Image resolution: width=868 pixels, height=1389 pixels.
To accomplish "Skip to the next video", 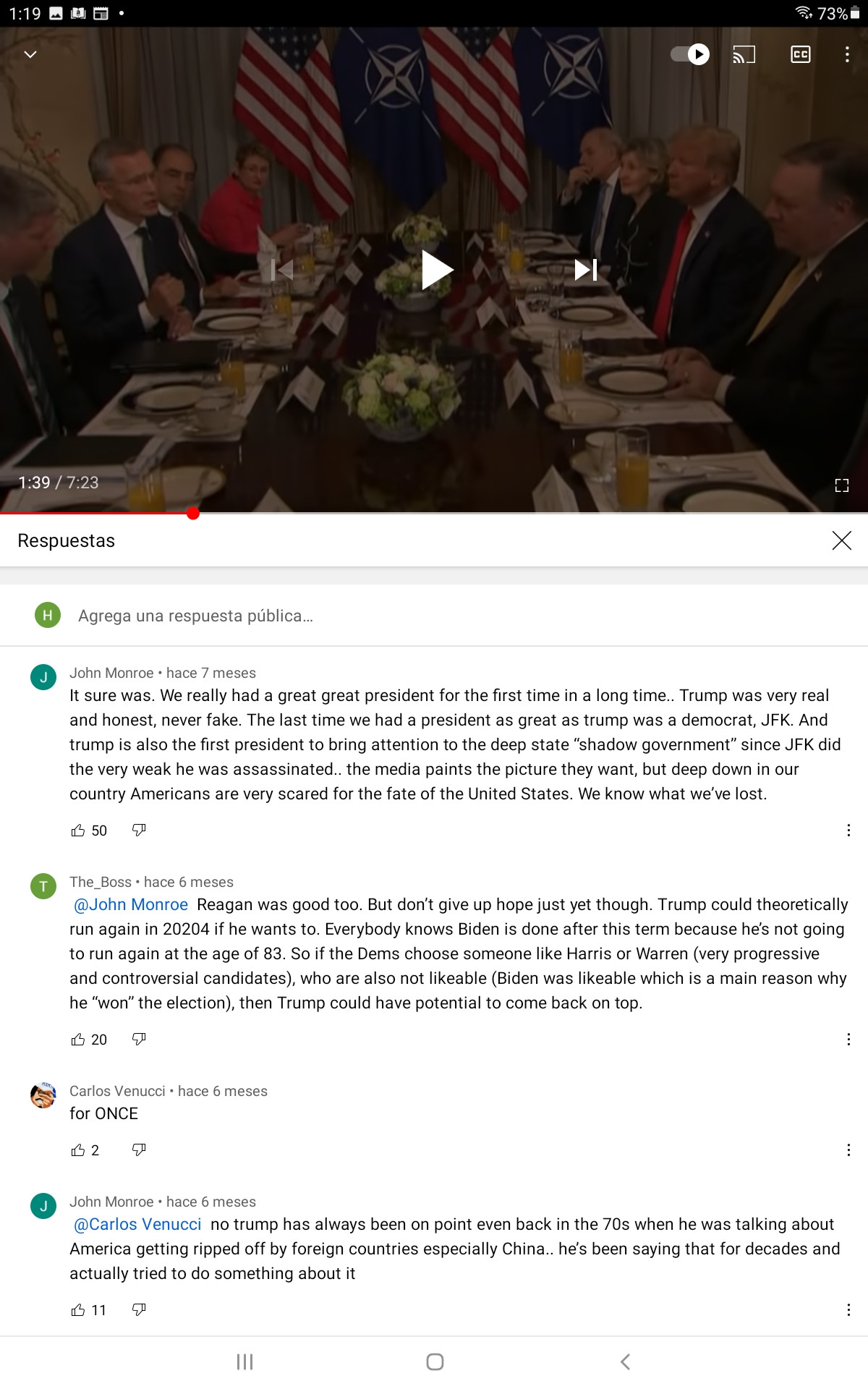I will tap(586, 270).
